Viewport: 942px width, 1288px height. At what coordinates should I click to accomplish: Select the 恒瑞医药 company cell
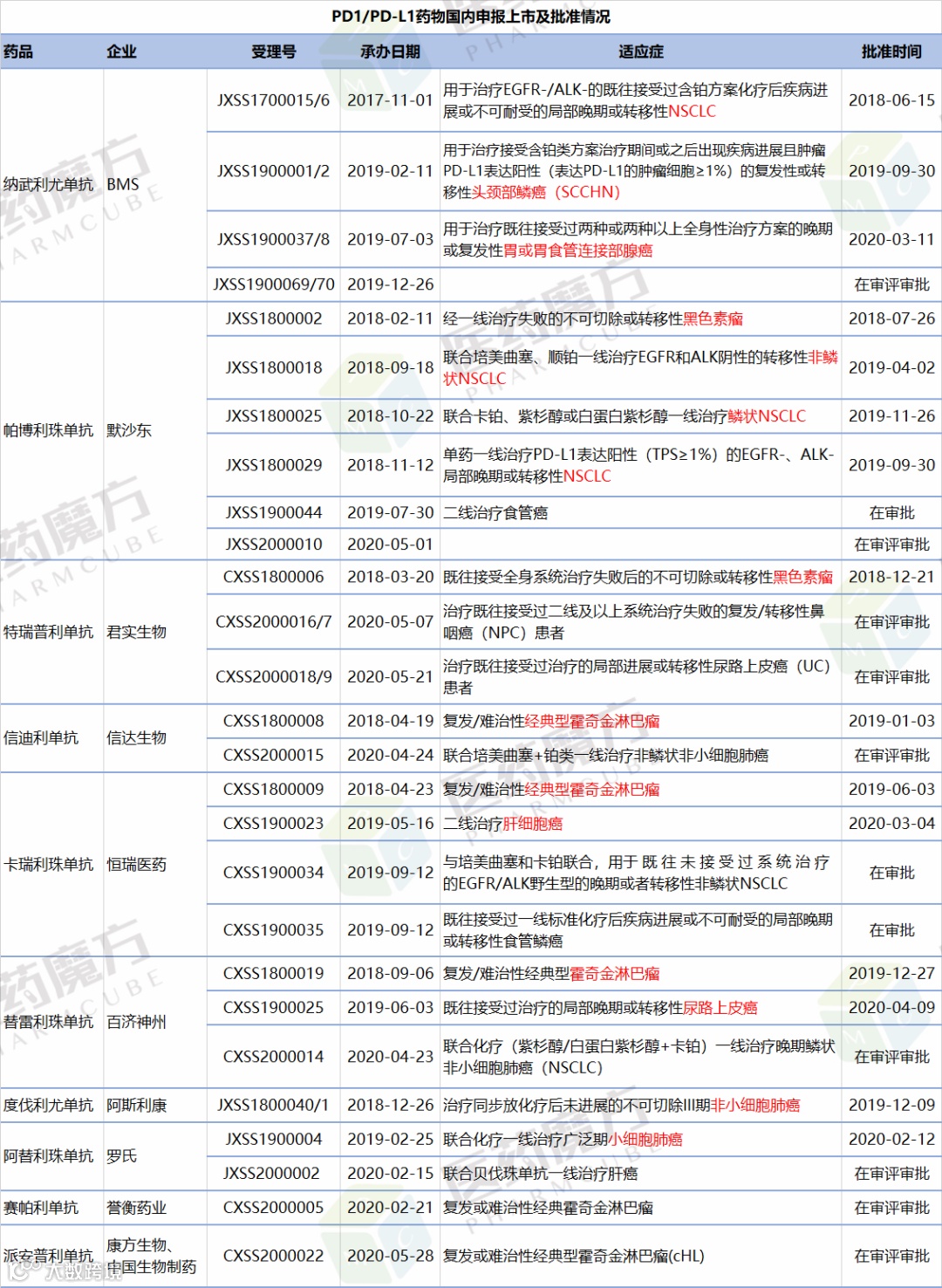point(136,865)
